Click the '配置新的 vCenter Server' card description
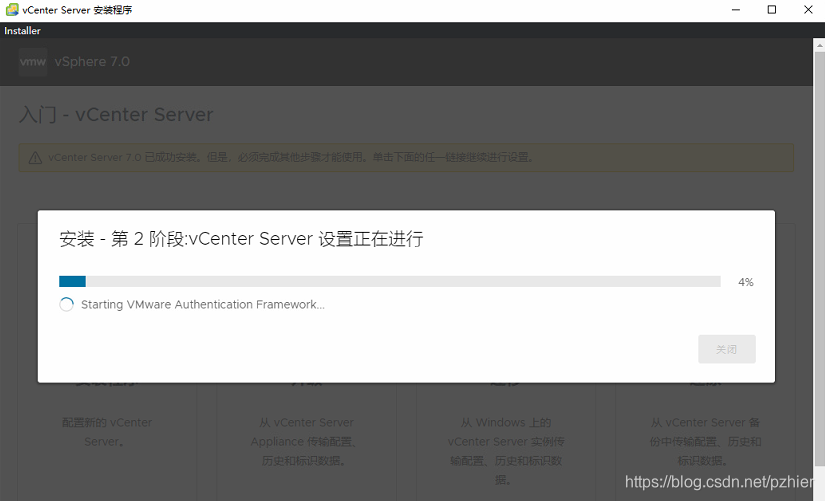The width and height of the screenshot is (825, 501). [x=107, y=432]
